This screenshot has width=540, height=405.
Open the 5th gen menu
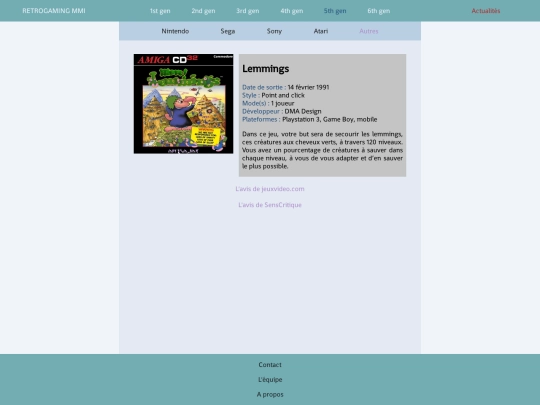(335, 11)
